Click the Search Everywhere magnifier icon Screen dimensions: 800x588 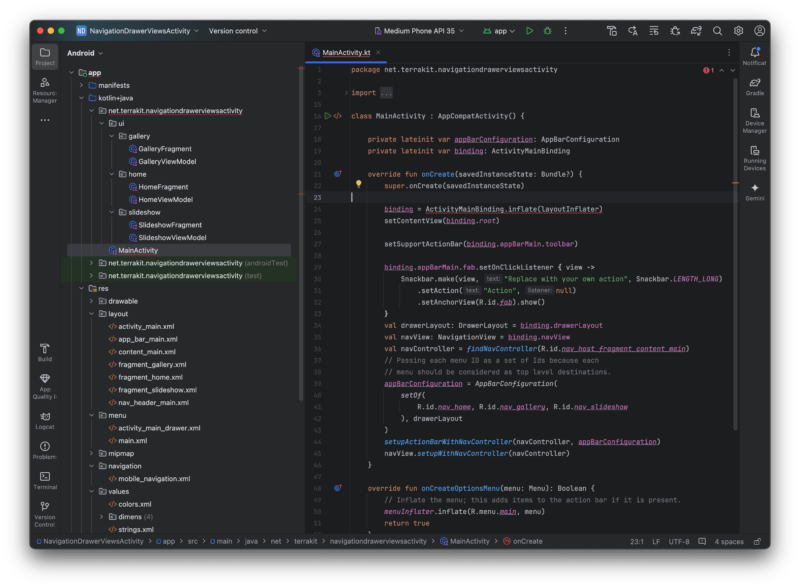click(x=718, y=31)
